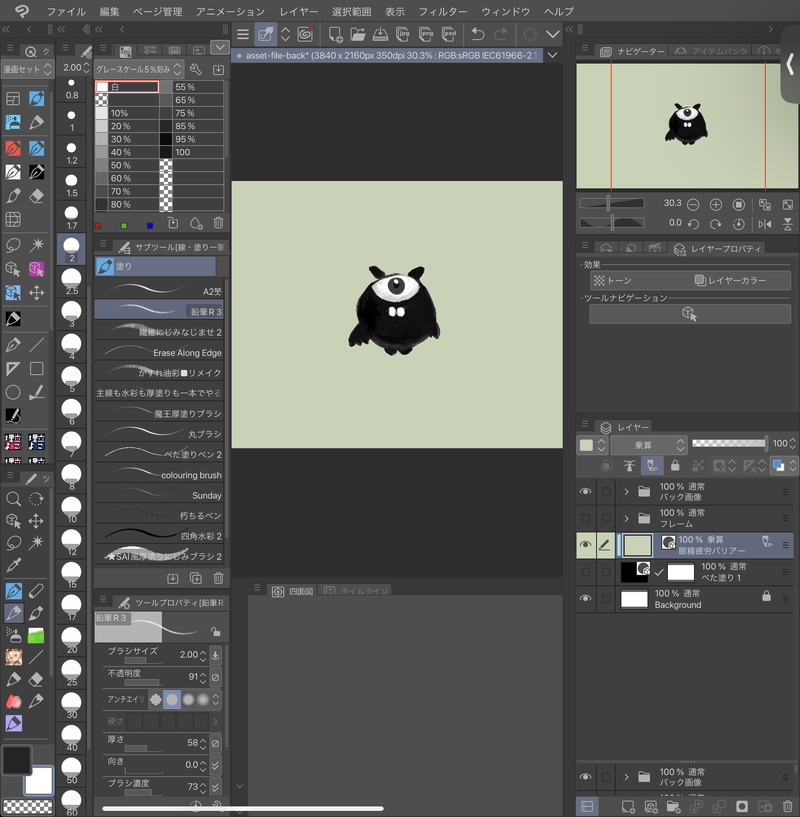Open the 漫画セット tool set dropdown
Image resolution: width=800 pixels, height=817 pixels.
pyautogui.click(x=27, y=69)
